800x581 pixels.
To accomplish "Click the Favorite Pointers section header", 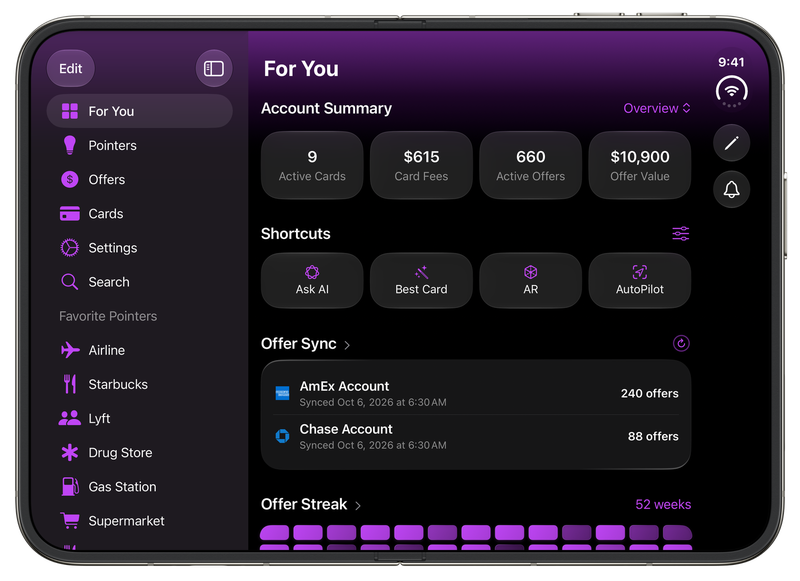I will (108, 316).
